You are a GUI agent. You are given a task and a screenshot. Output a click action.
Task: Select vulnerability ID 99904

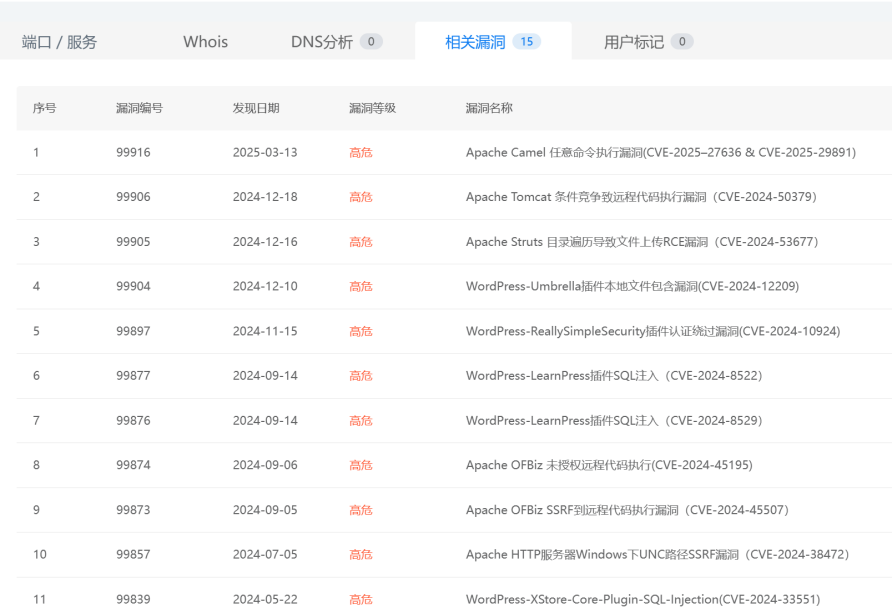click(x=133, y=286)
